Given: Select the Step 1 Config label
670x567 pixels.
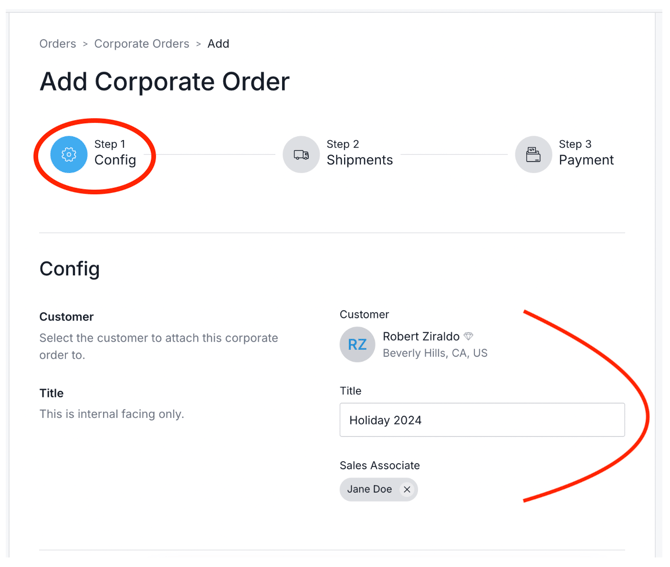Looking at the screenshot, I should pyautogui.click(x=115, y=160).
